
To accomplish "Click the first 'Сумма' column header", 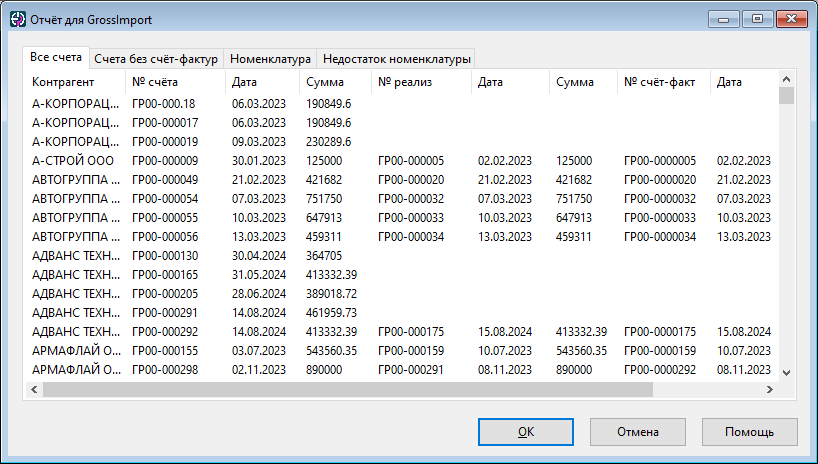I will (x=336, y=82).
